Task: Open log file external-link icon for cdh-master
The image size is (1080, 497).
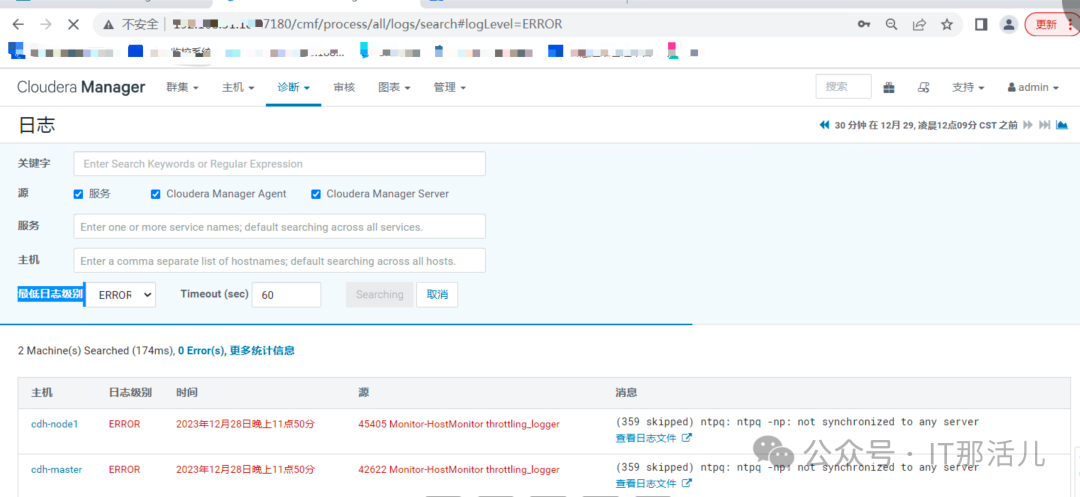Action: point(687,483)
